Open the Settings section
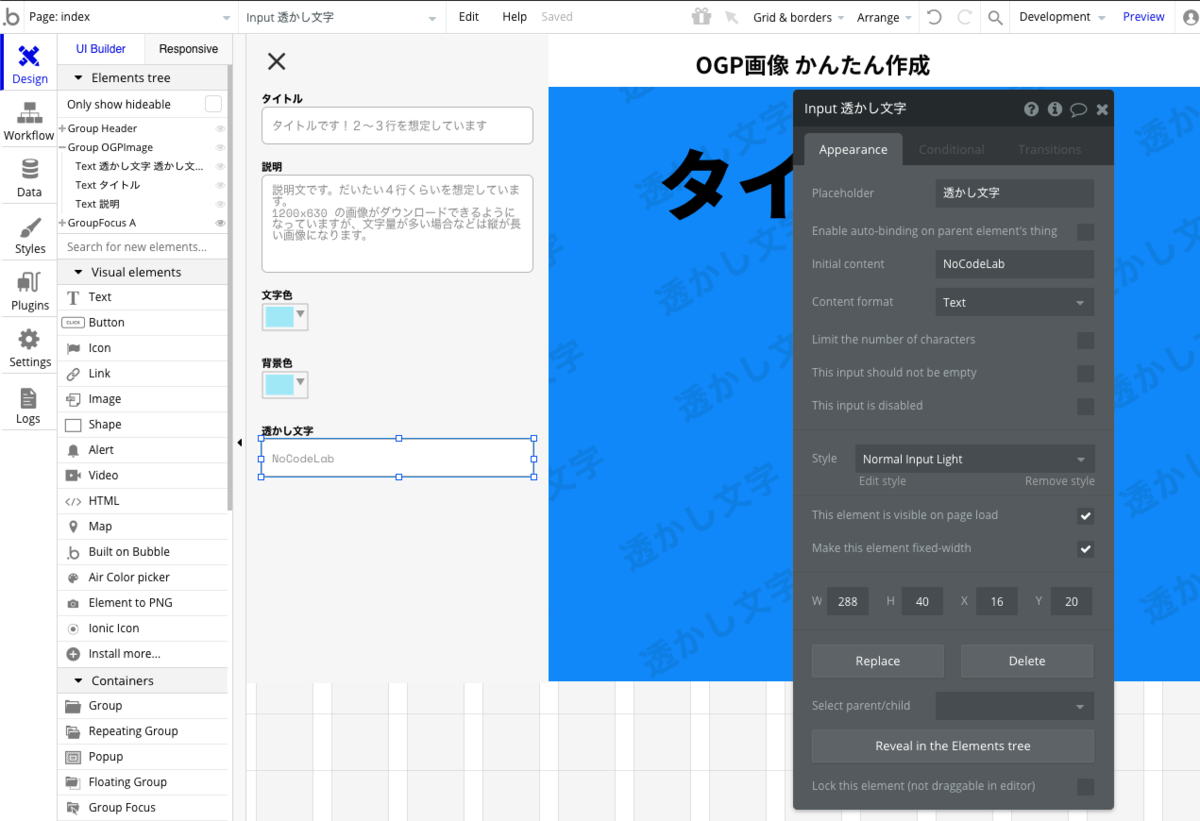 29,348
